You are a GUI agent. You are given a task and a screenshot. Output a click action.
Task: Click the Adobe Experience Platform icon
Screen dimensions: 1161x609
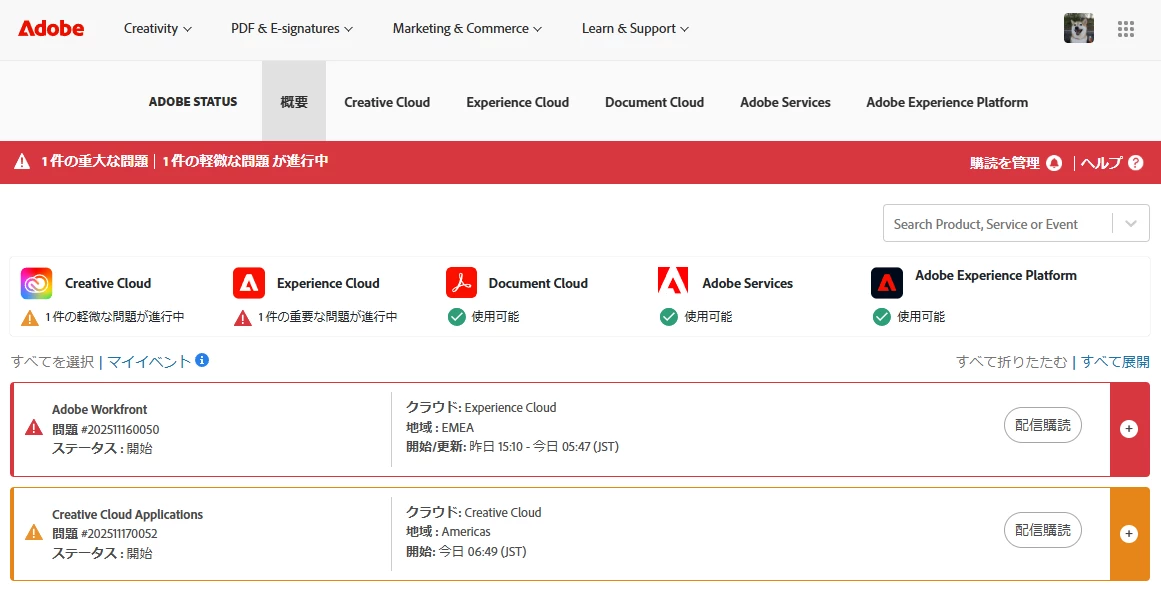(x=886, y=283)
